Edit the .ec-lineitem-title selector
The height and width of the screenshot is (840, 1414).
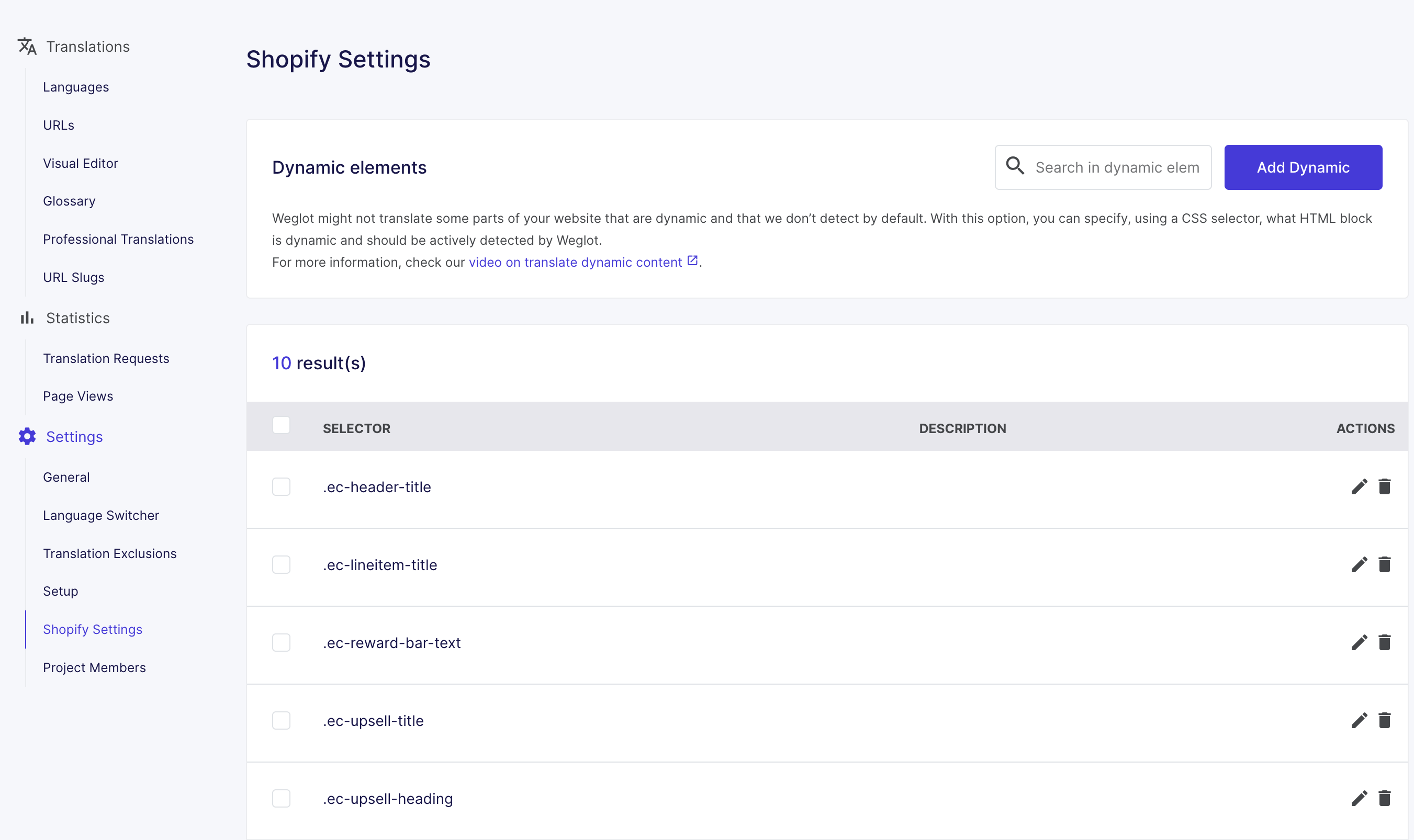[x=1359, y=564]
